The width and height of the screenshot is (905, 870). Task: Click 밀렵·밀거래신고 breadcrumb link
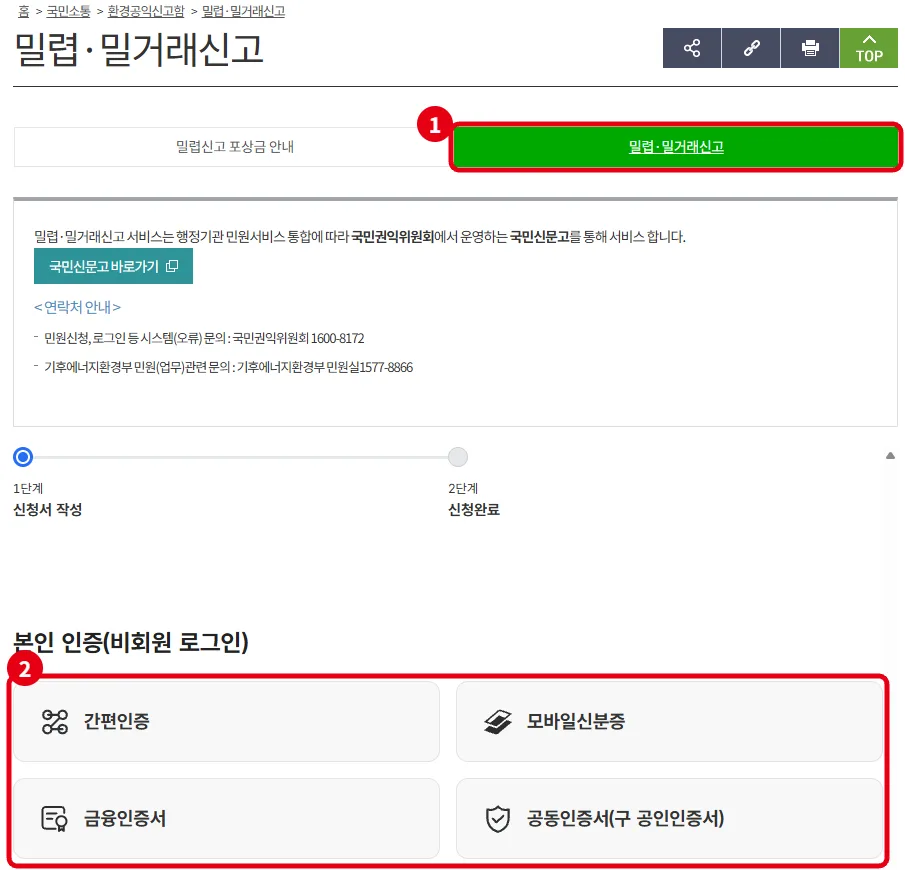pyautogui.click(x=243, y=11)
